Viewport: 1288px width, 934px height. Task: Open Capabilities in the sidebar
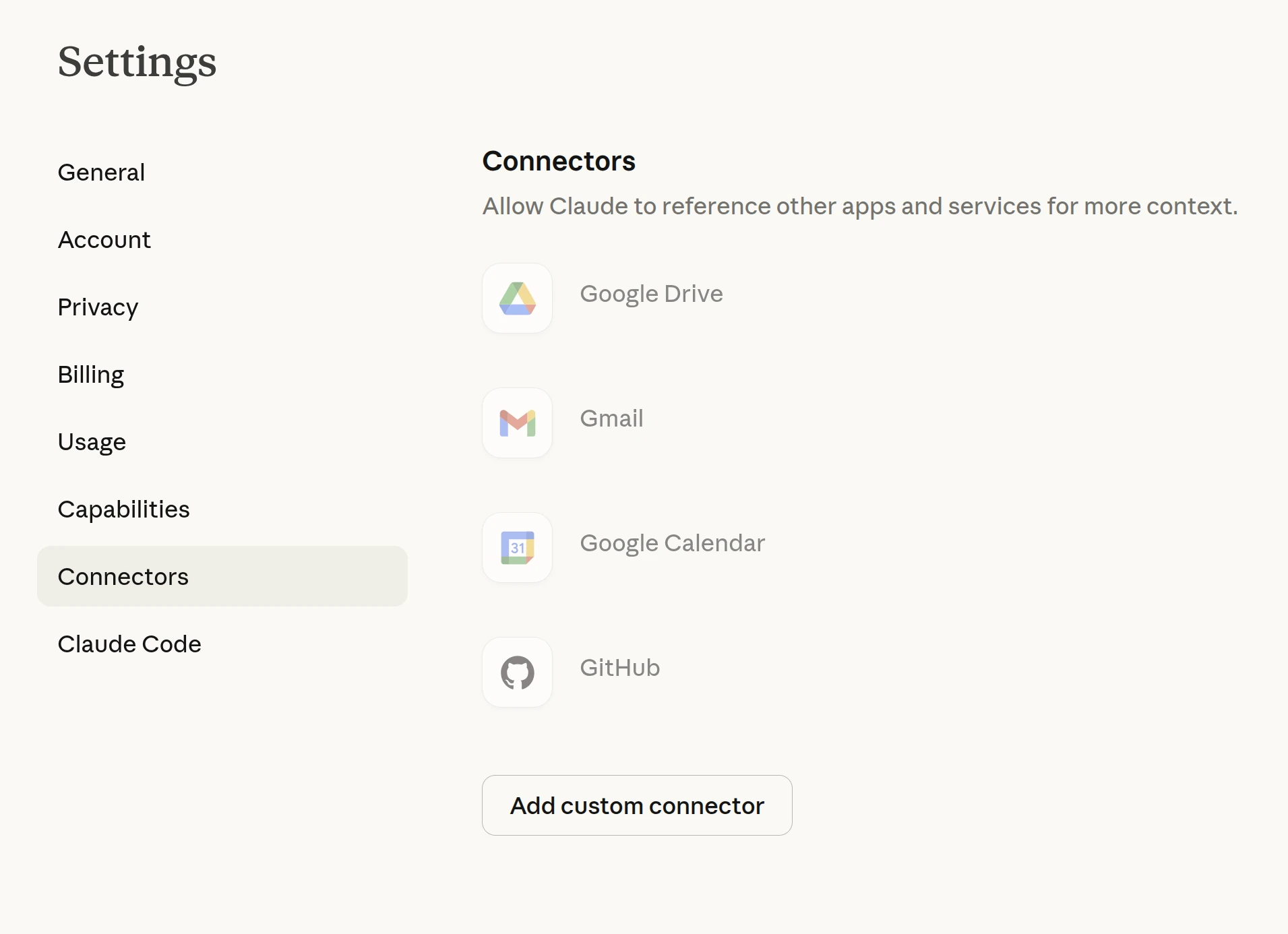[x=123, y=509]
